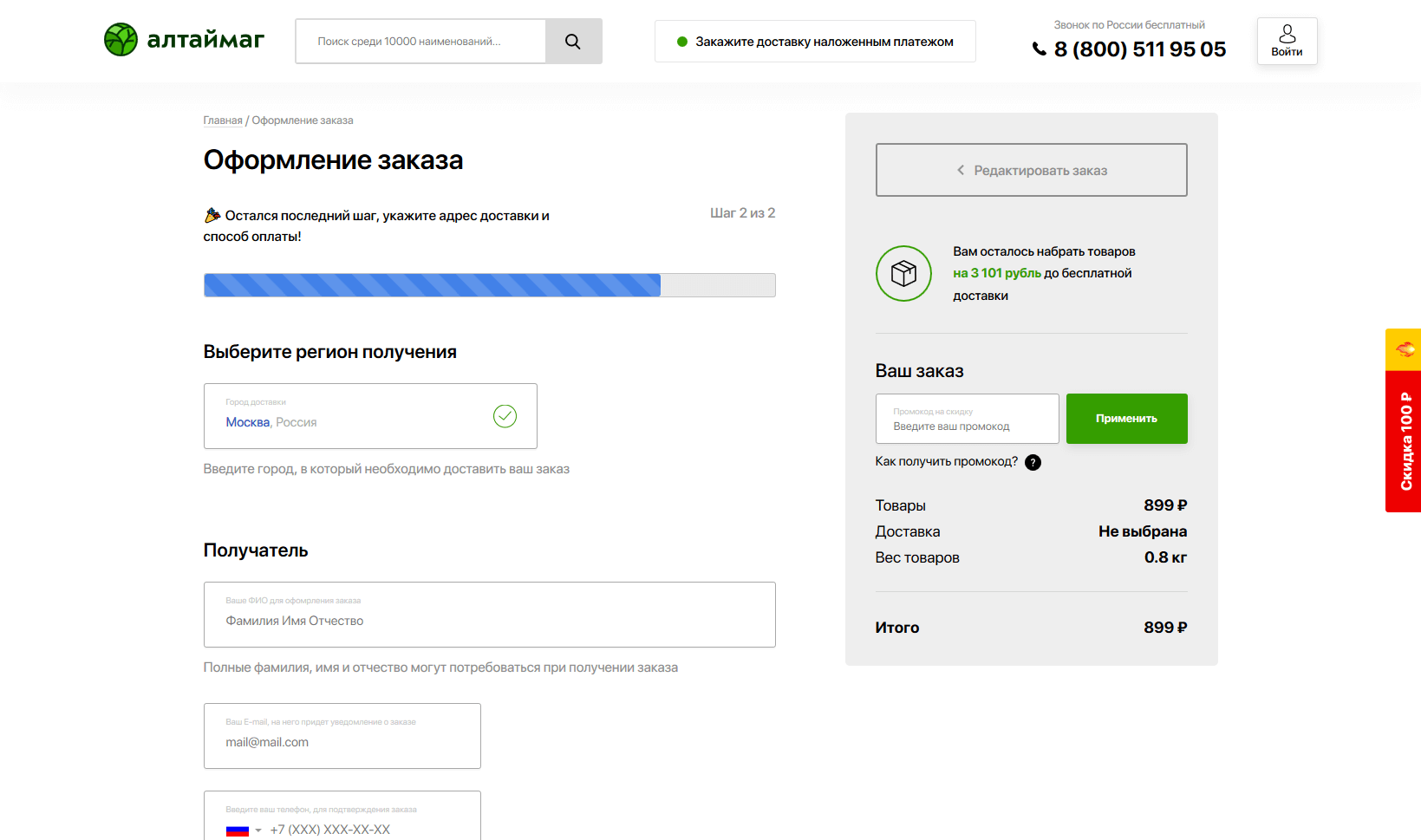Click into the E-mail input field
Image resolution: width=1421 pixels, height=840 pixels.
click(x=342, y=737)
